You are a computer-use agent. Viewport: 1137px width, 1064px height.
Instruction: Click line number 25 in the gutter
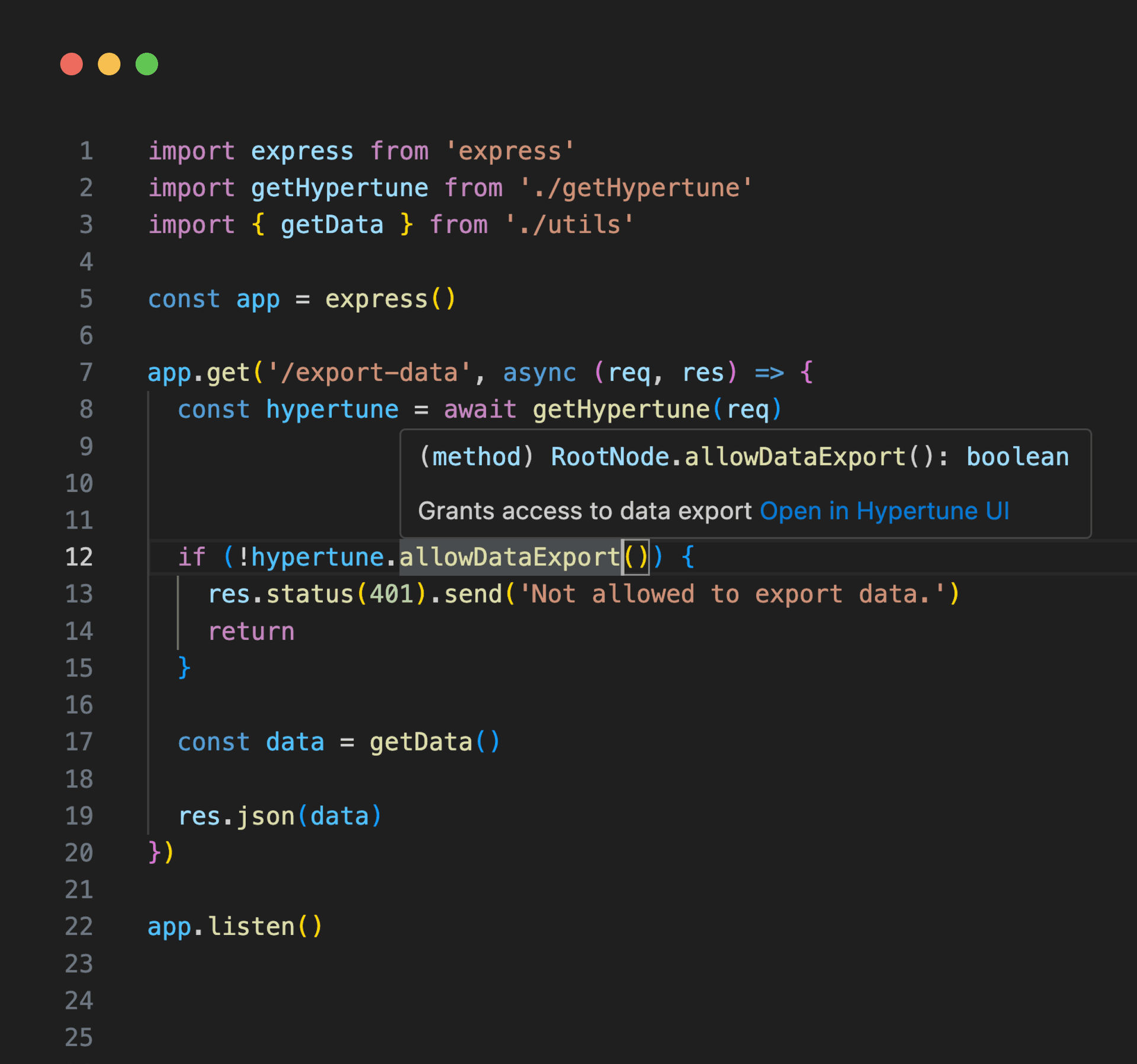click(x=79, y=1038)
